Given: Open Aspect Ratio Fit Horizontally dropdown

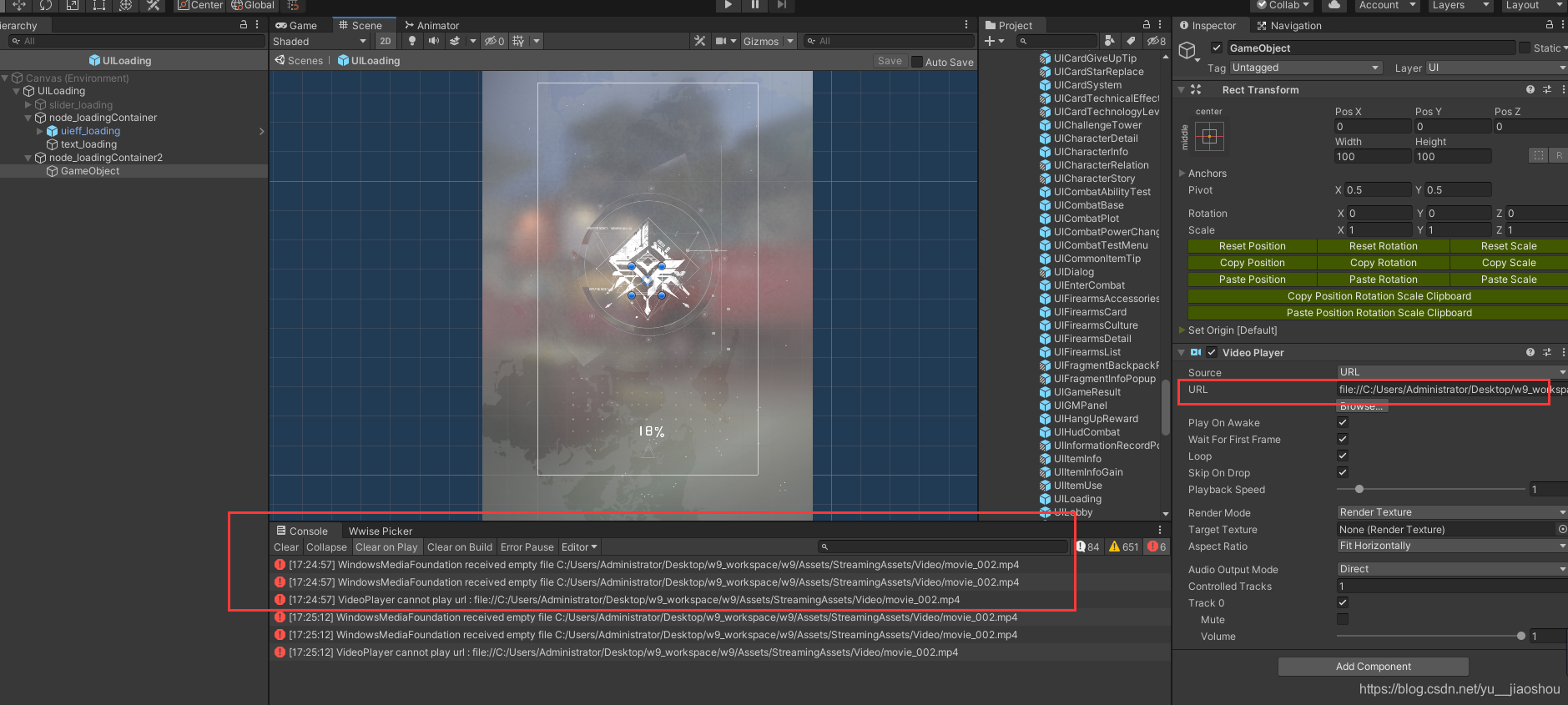Looking at the screenshot, I should [x=1452, y=546].
